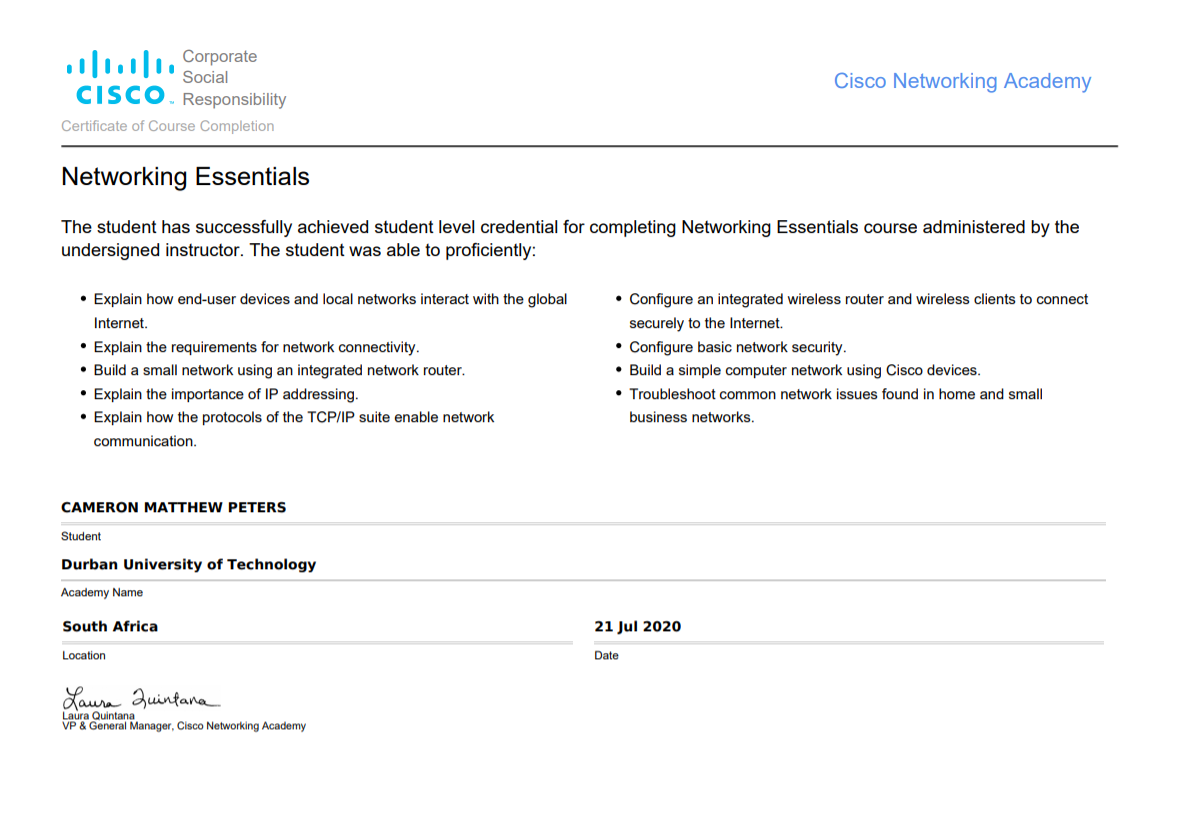Click the Build a small network bullet
The height and width of the screenshot is (829, 1177).
(x=278, y=370)
